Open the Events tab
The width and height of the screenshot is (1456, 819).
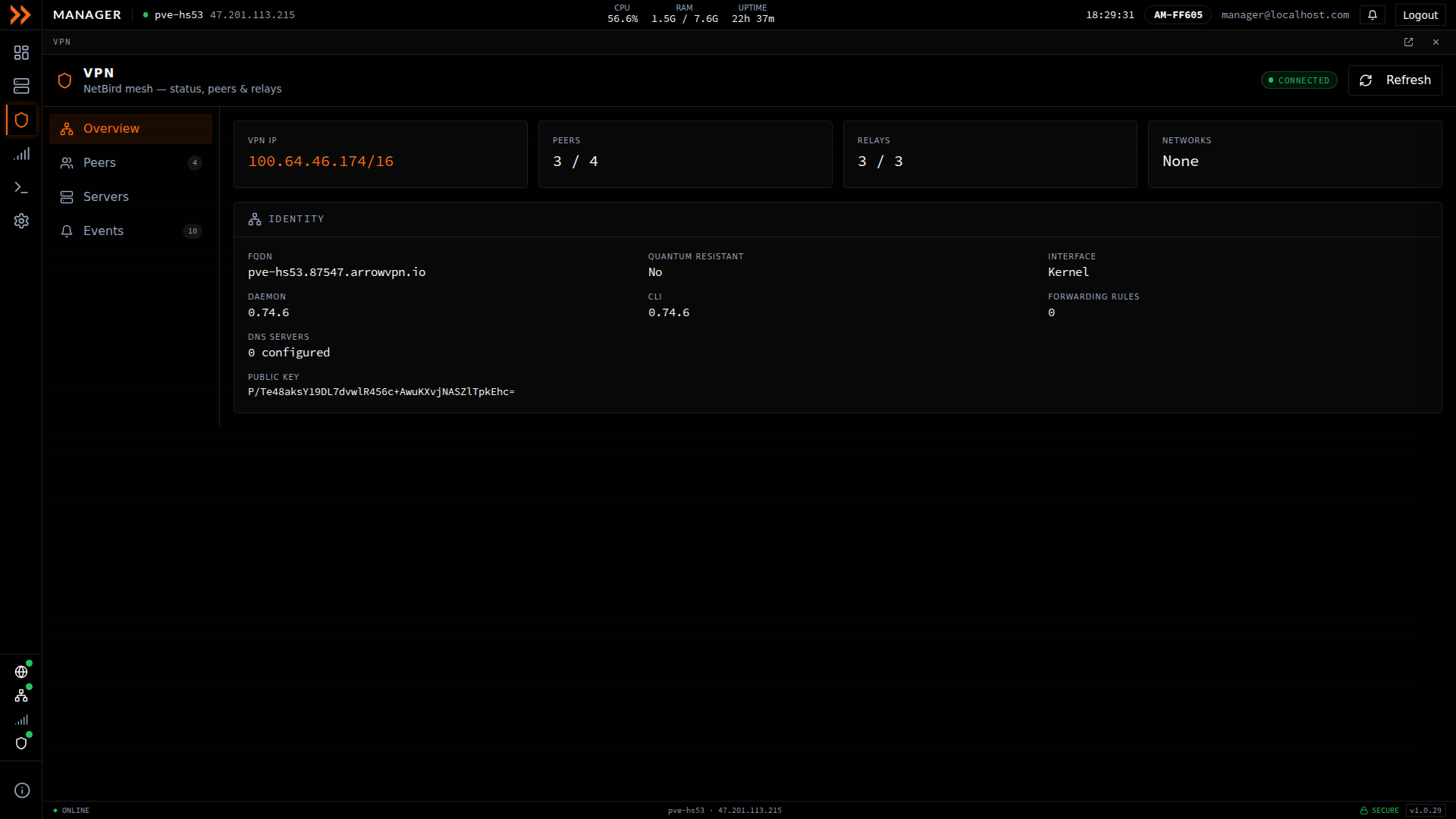tap(130, 231)
